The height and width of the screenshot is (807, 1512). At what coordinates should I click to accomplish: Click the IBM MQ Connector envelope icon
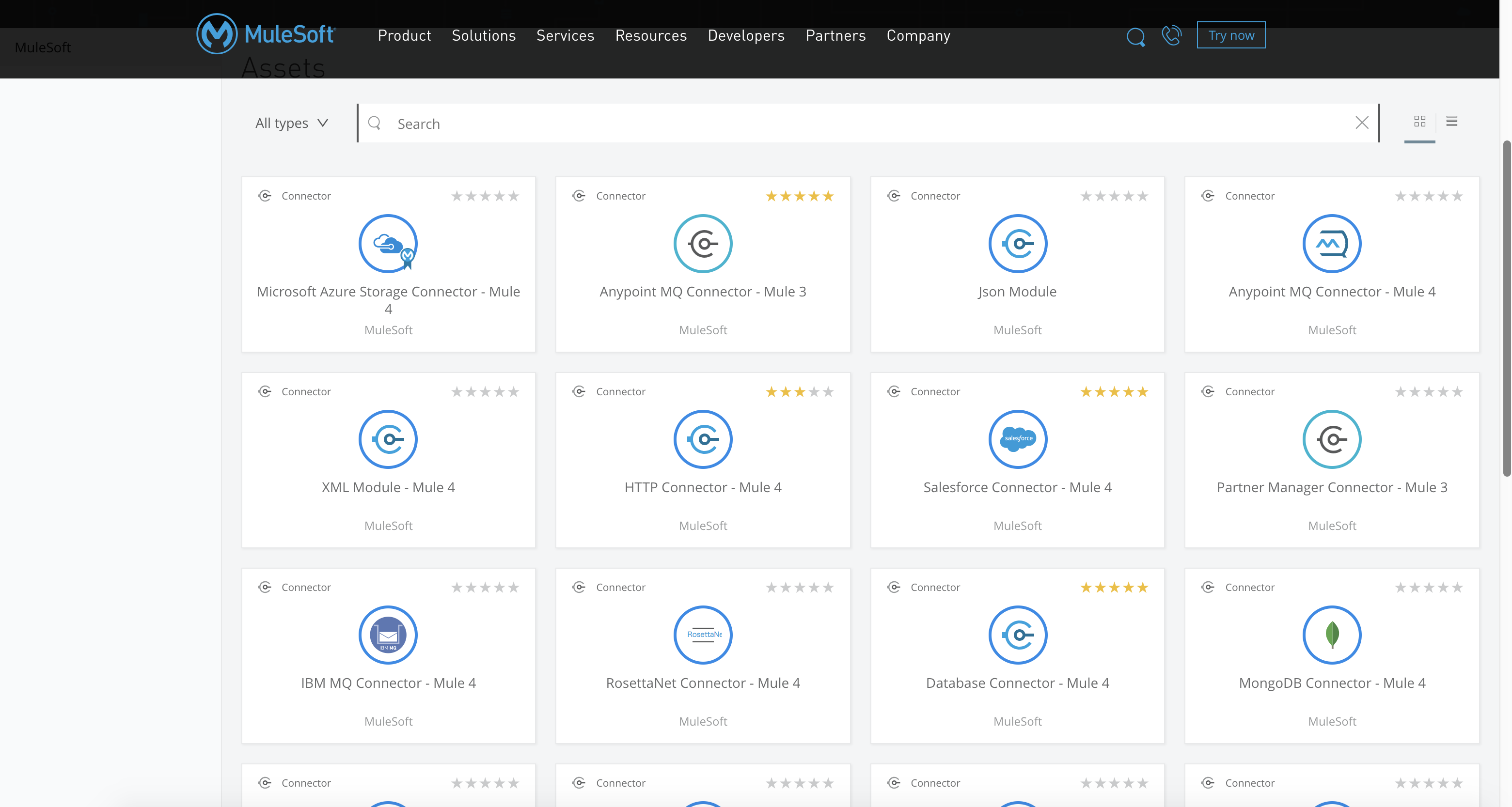click(388, 635)
